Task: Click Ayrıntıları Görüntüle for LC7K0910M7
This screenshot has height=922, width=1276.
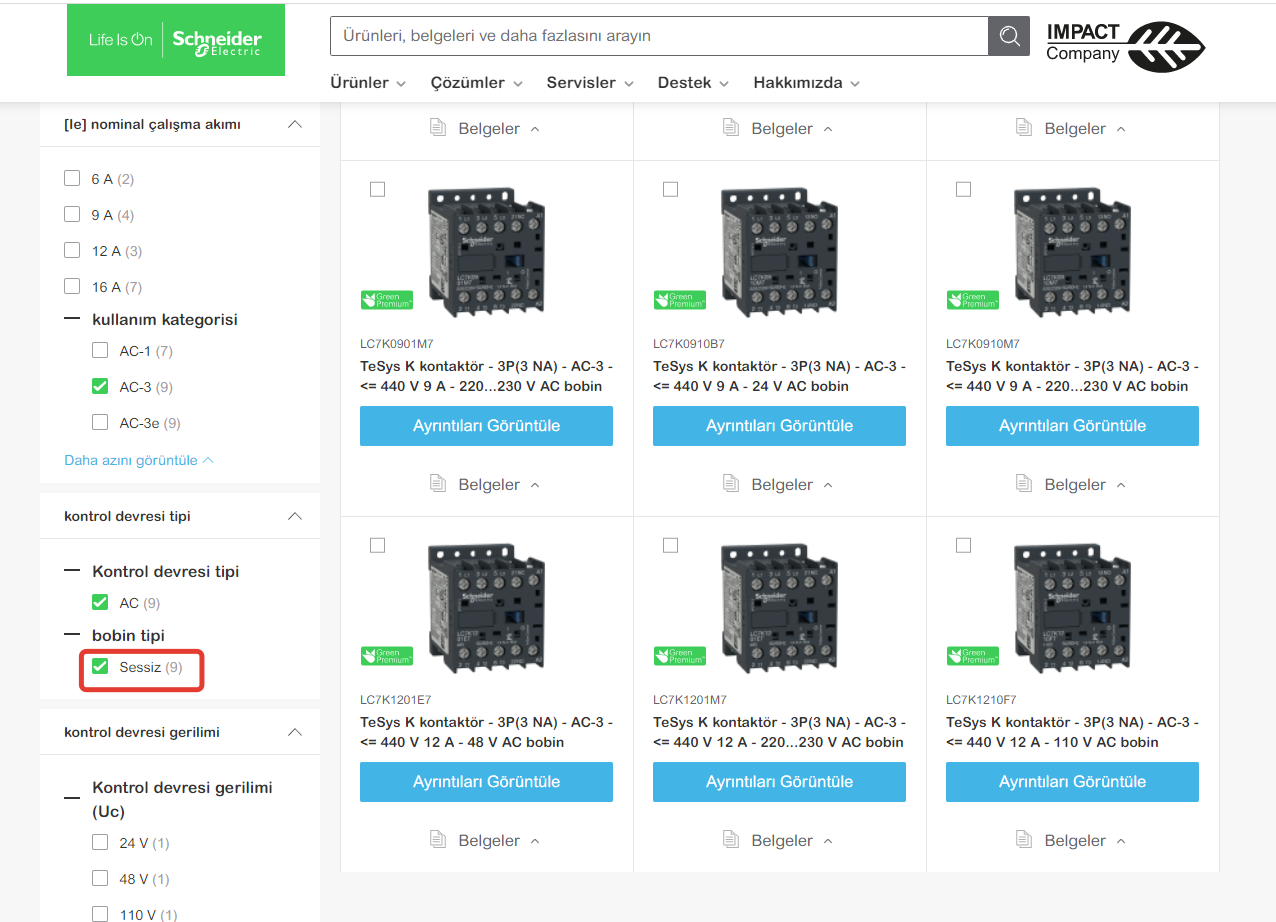Action: pos(1072,425)
